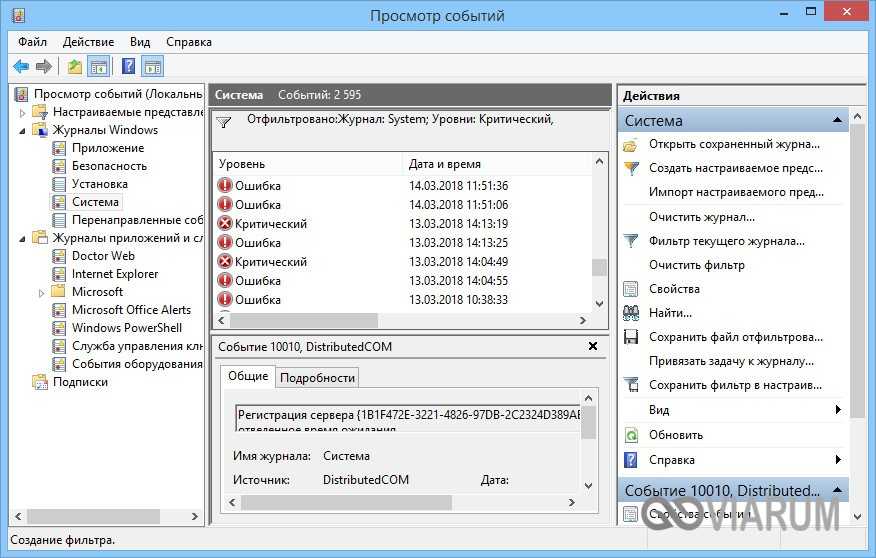This screenshot has height=558, width=876.
Task: Expand the Настраиваемые представления tree node
Action: click(23, 112)
